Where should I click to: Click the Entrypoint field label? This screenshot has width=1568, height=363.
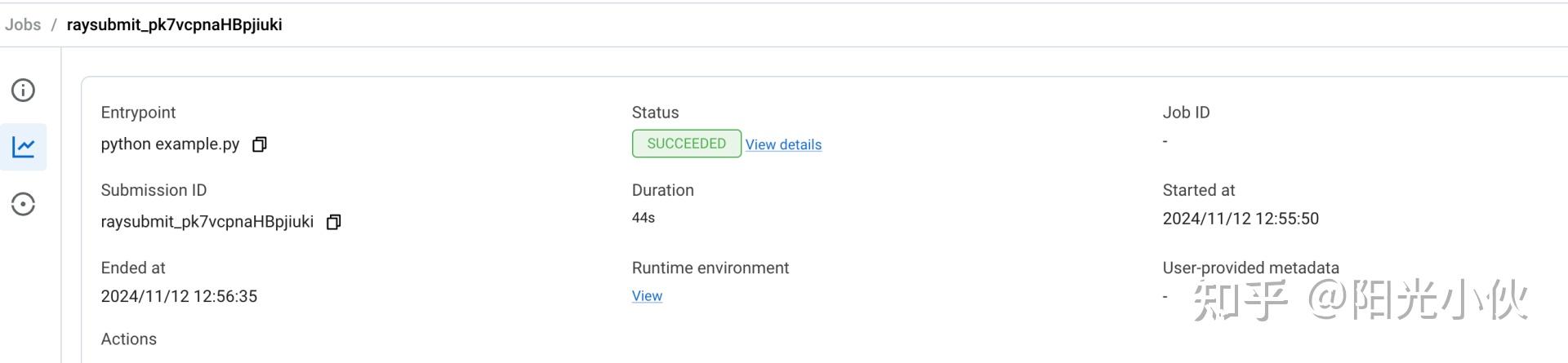click(138, 113)
